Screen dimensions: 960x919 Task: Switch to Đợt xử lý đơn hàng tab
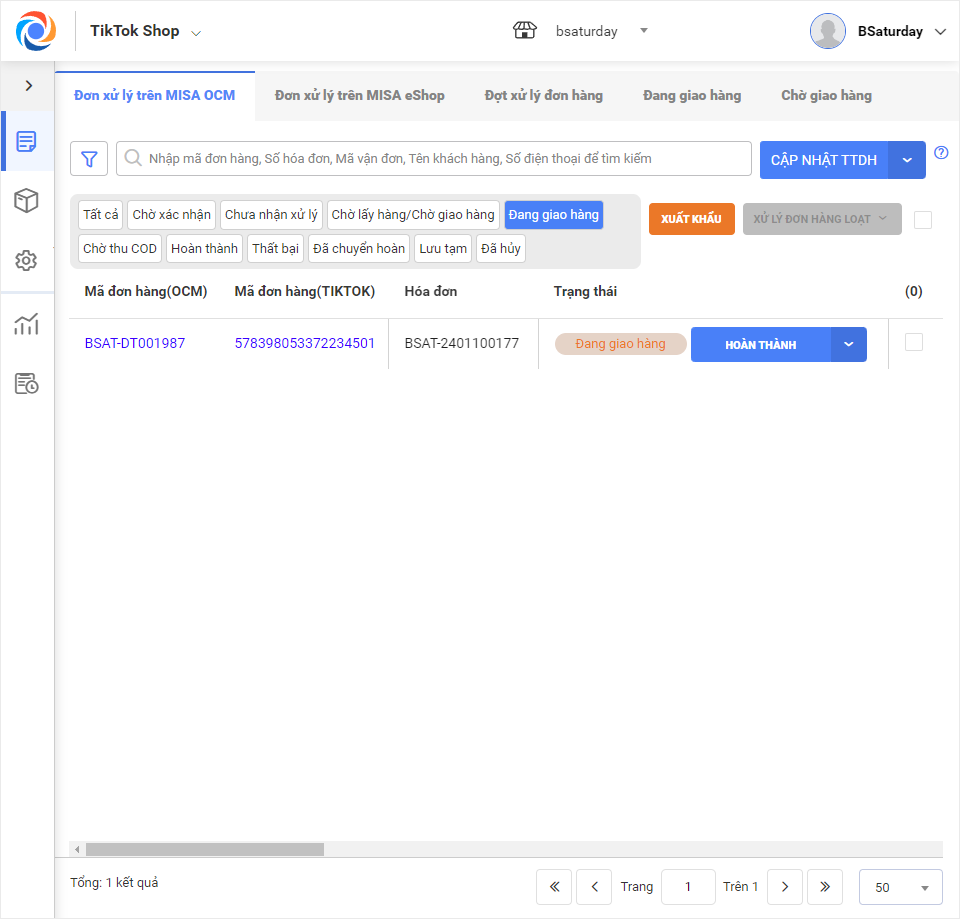pyautogui.click(x=544, y=96)
